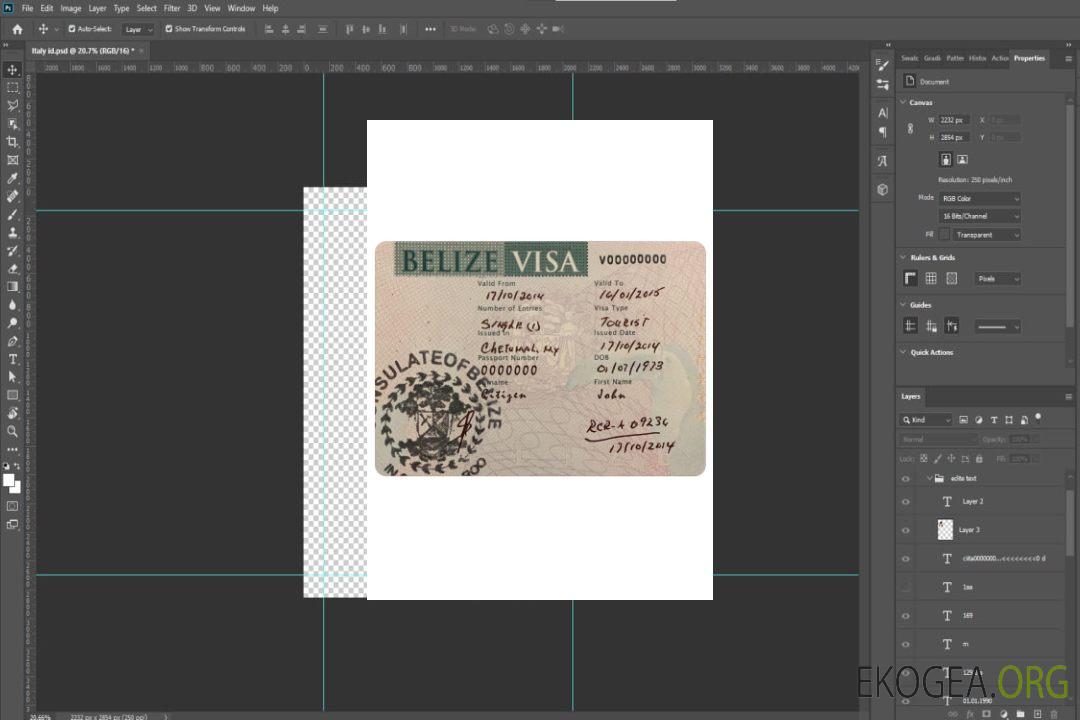1080x720 pixels.
Task: Open the Window menu
Action: click(x=241, y=8)
